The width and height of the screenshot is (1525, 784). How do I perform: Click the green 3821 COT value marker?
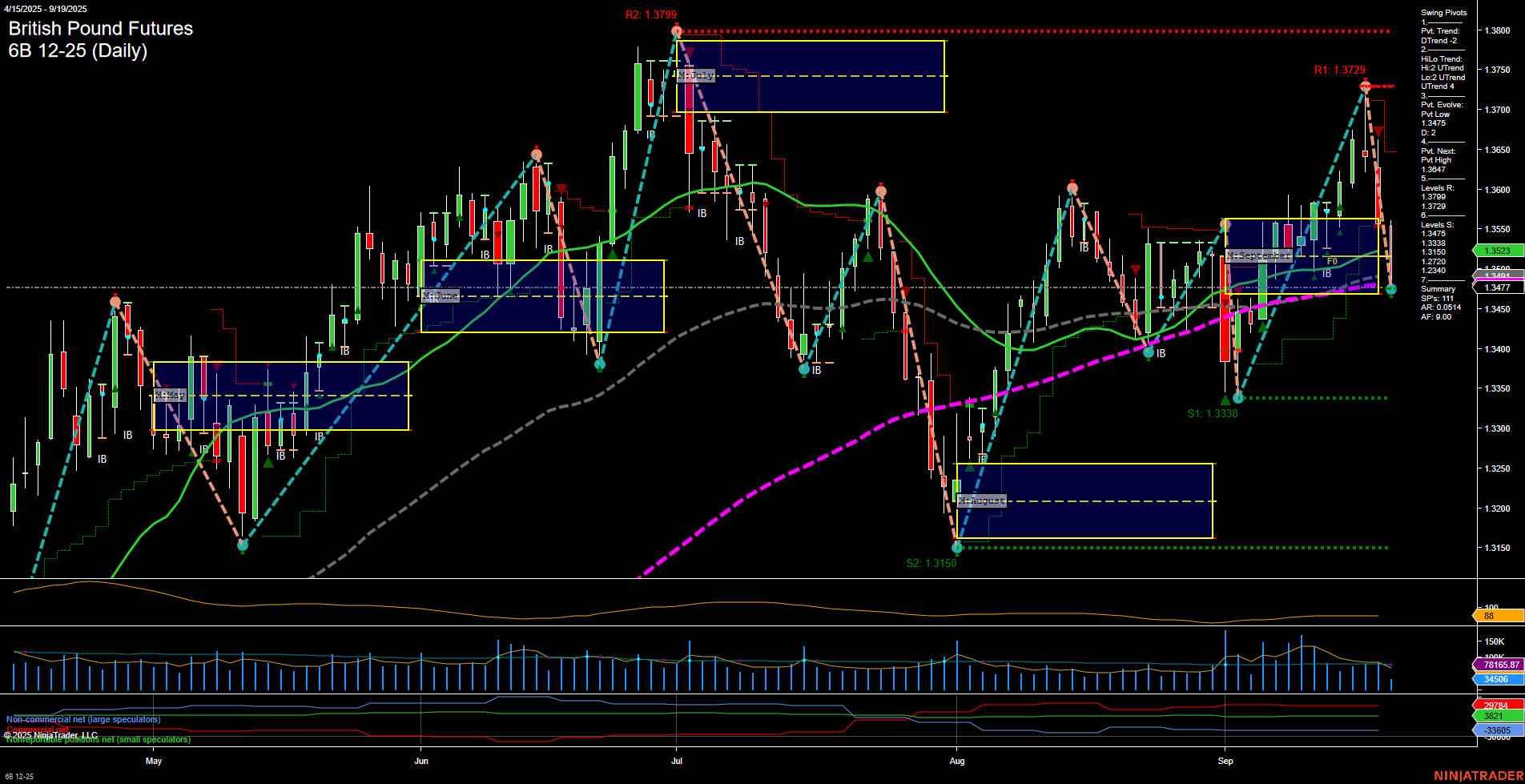click(1498, 716)
